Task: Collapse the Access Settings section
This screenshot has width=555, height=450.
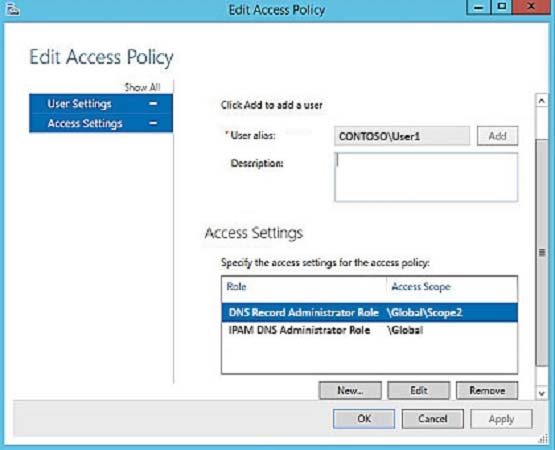Action: point(153,123)
